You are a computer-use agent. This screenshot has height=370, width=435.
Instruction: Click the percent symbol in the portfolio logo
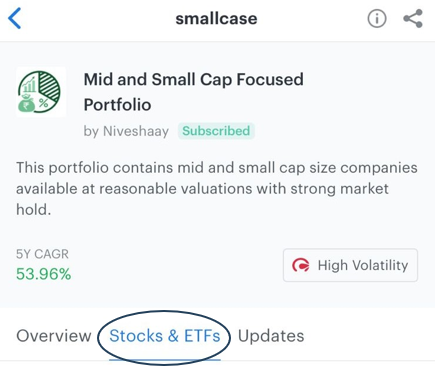pos(43,103)
